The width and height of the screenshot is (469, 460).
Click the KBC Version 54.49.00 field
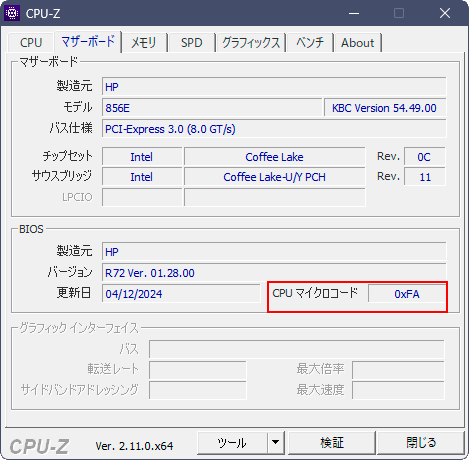pyautogui.click(x=385, y=108)
